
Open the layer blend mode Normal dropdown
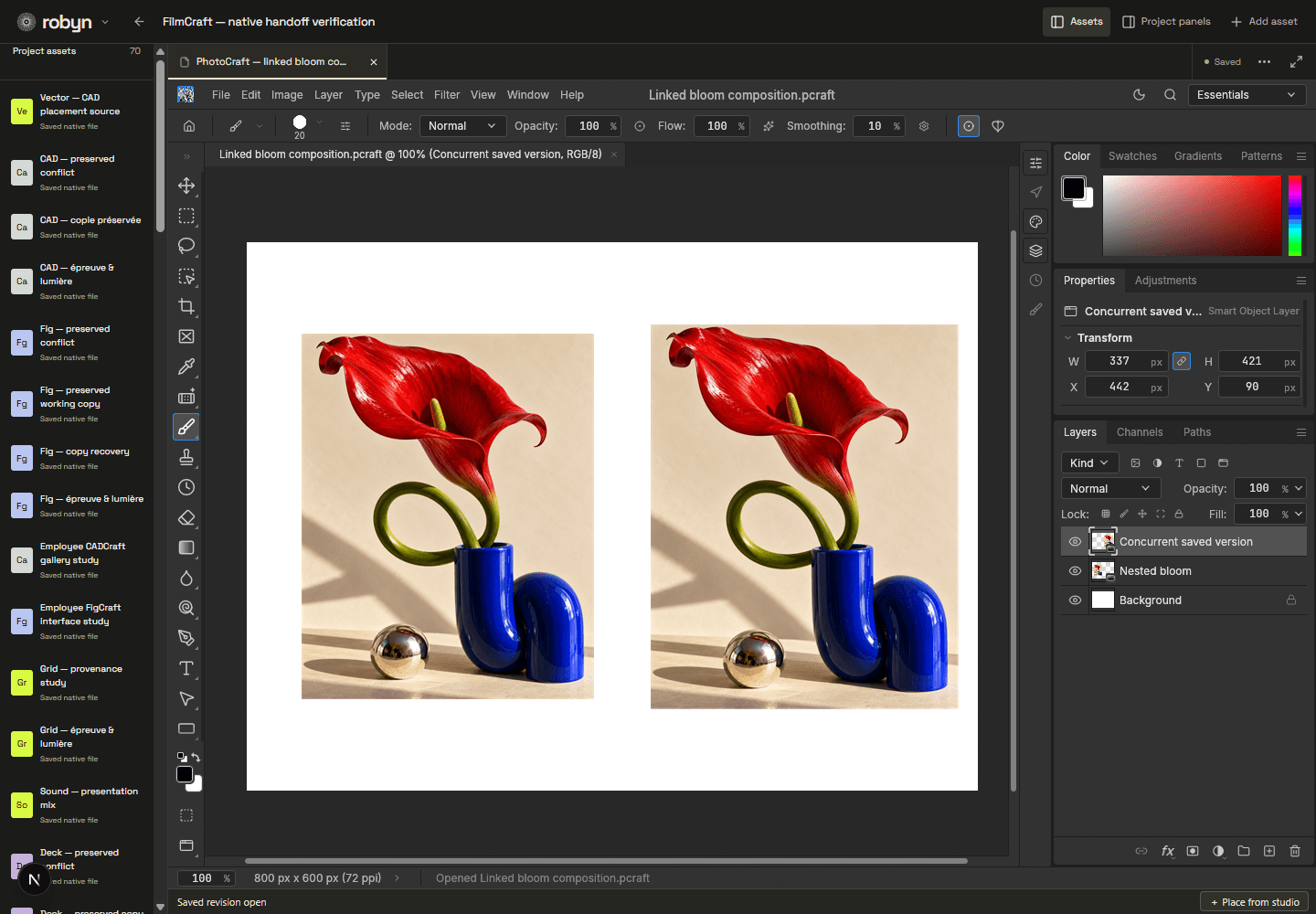1110,489
